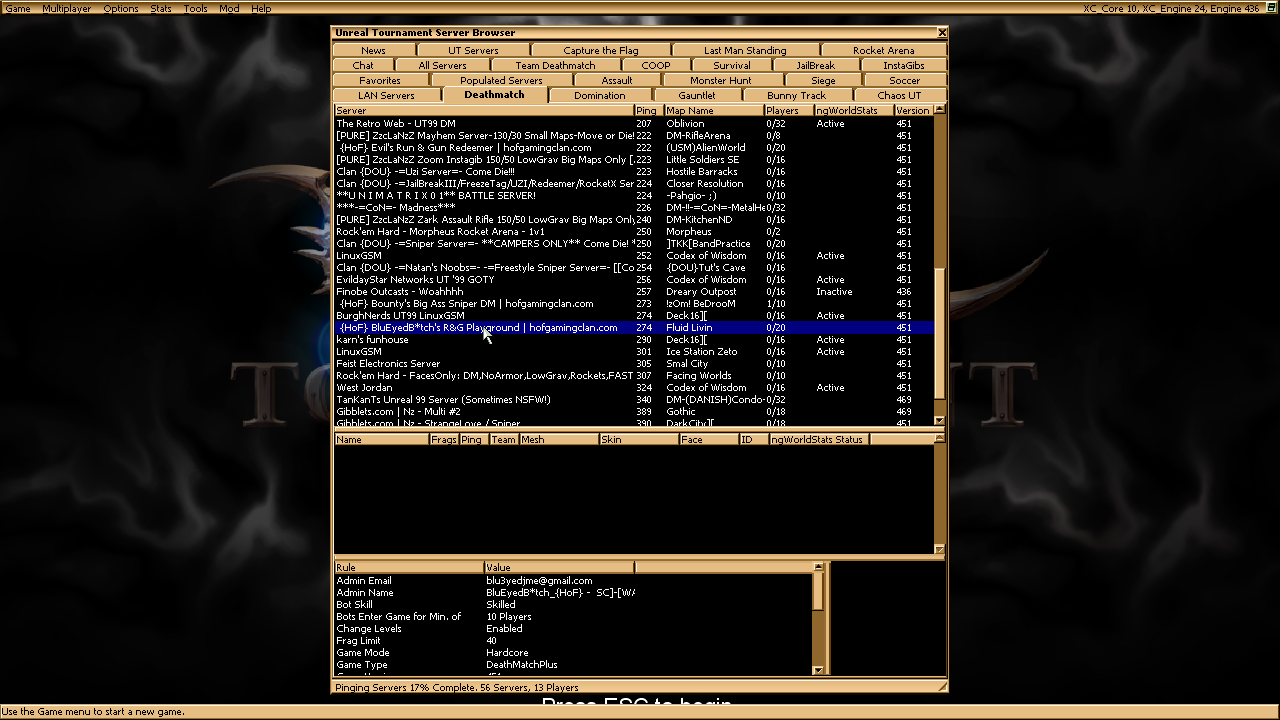Image resolution: width=1280 pixels, height=720 pixels.
Task: Click the Rule column header
Action: 409,567
